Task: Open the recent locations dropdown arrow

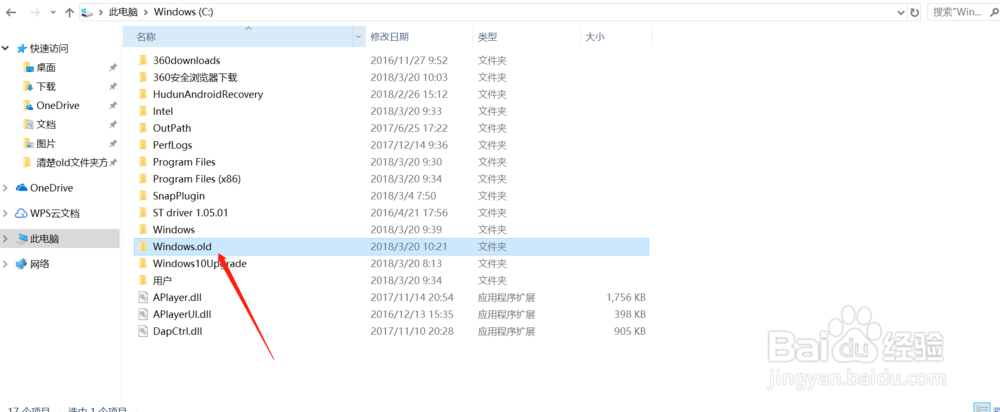Action: [52, 13]
